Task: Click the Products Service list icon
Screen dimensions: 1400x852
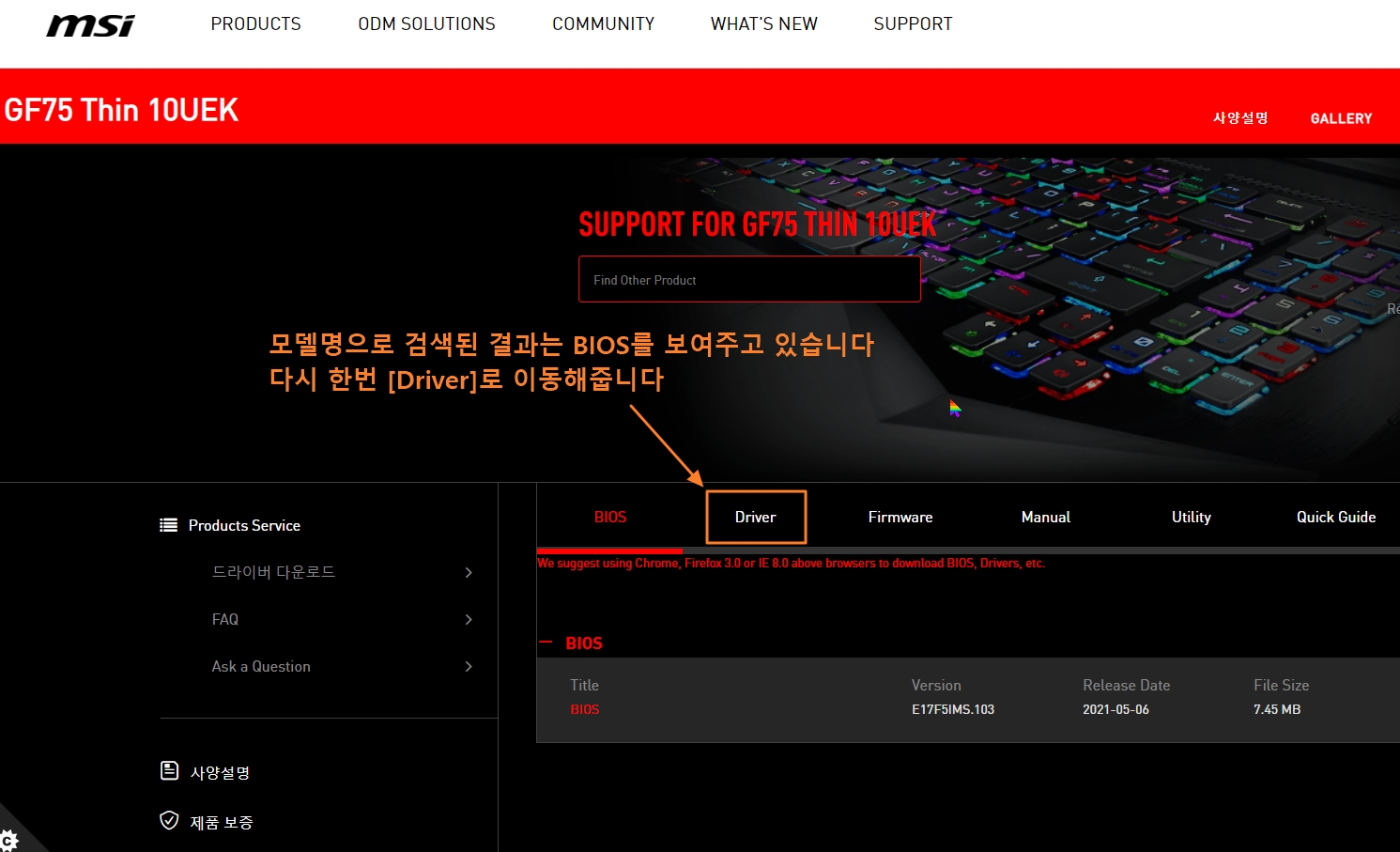Action: (170, 524)
